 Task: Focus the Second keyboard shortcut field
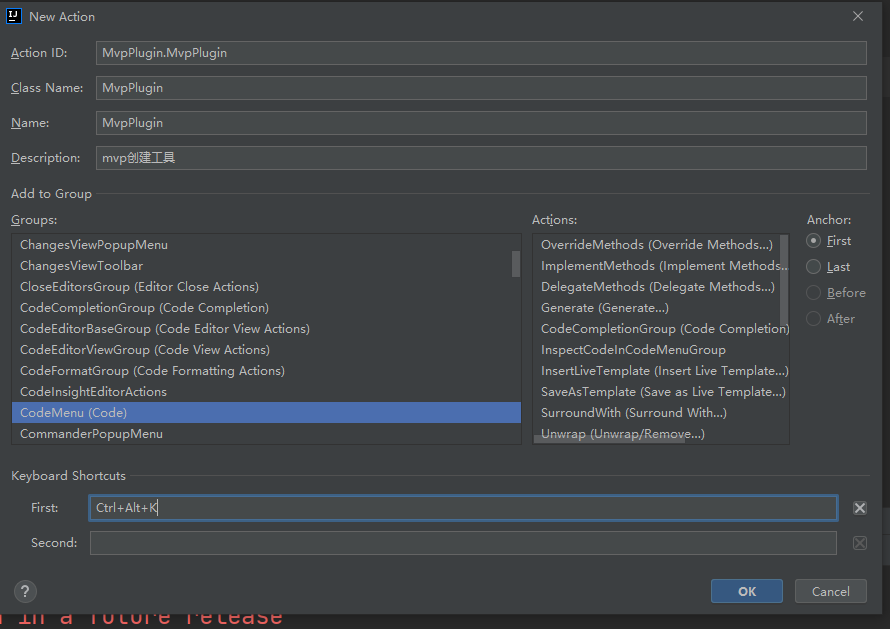(x=463, y=543)
